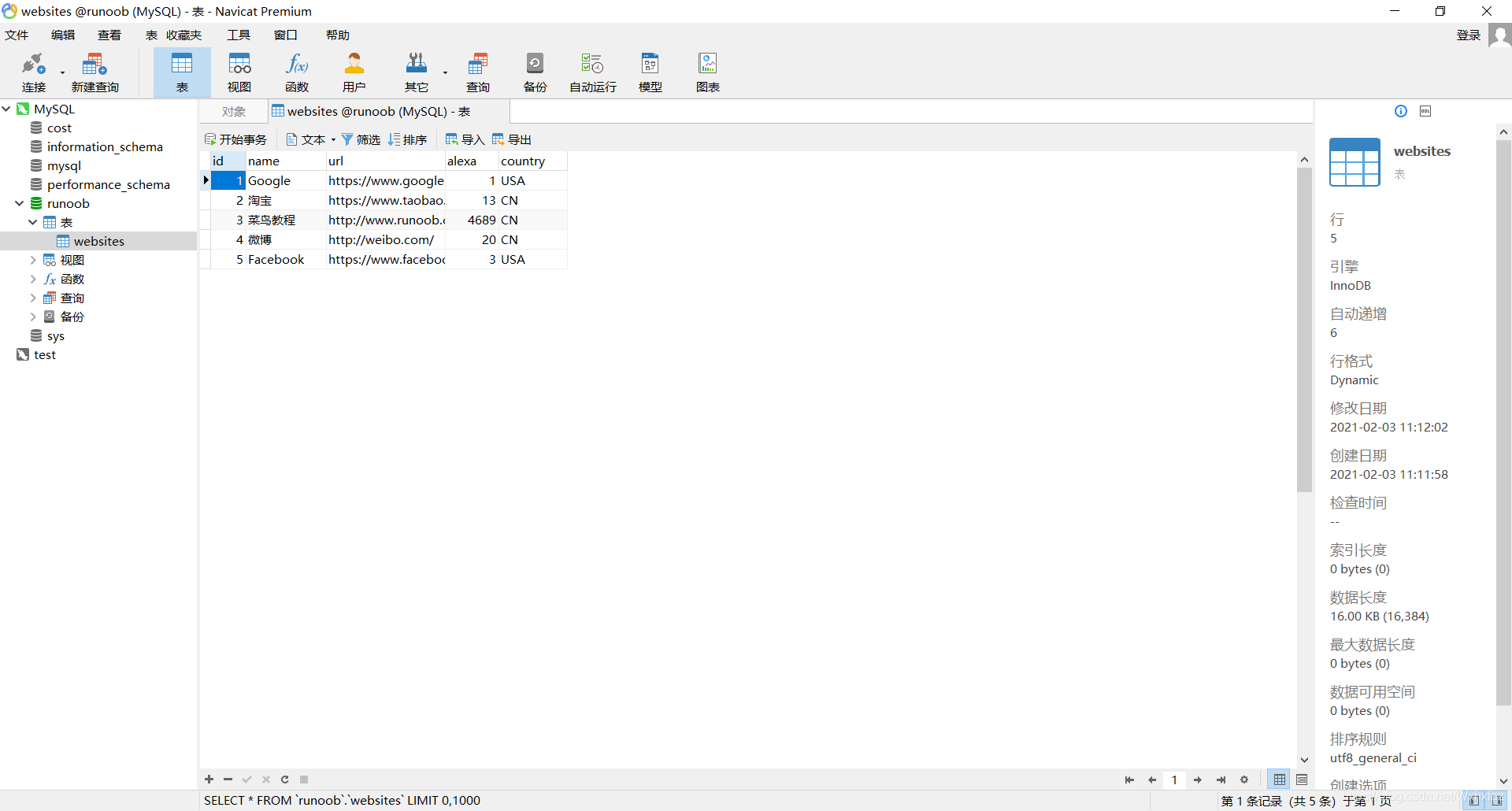Screen dimensions: 1512x811
Task: Go to the next page of records
Action: 1197,780
